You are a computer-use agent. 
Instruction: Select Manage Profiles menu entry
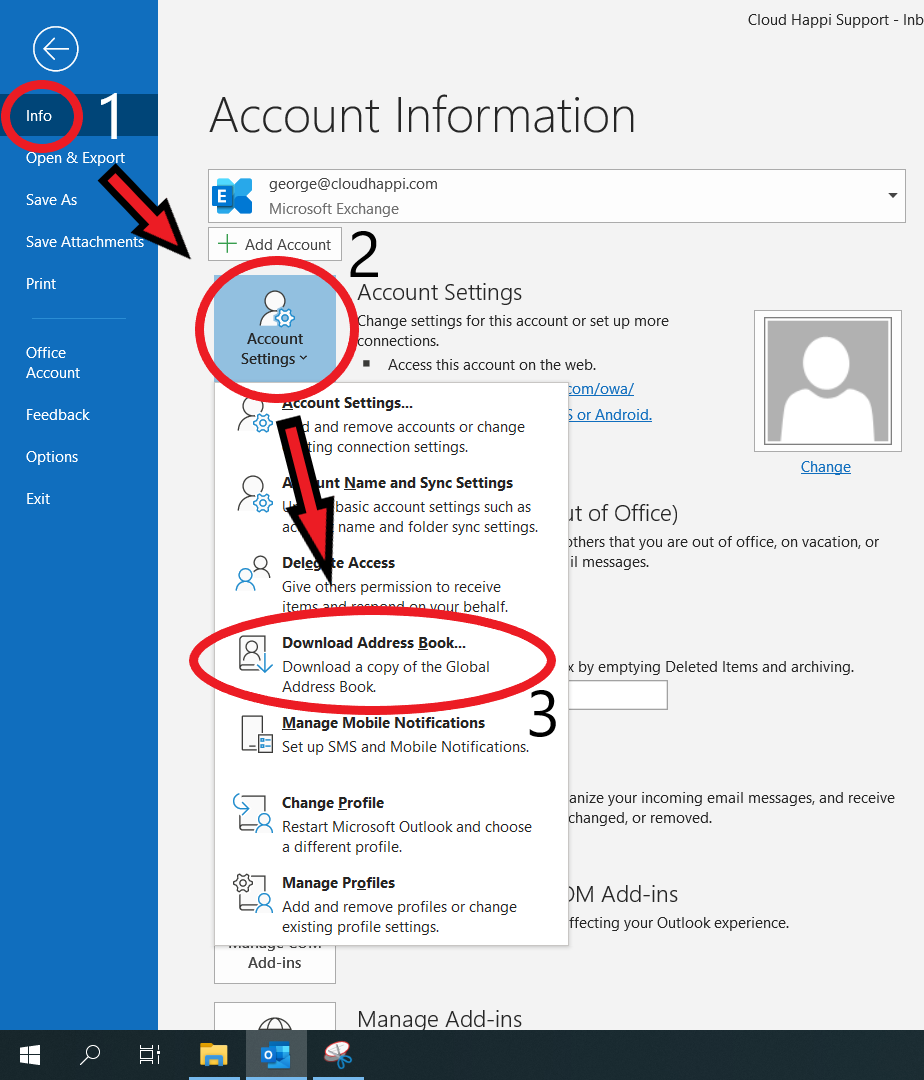[x=390, y=904]
